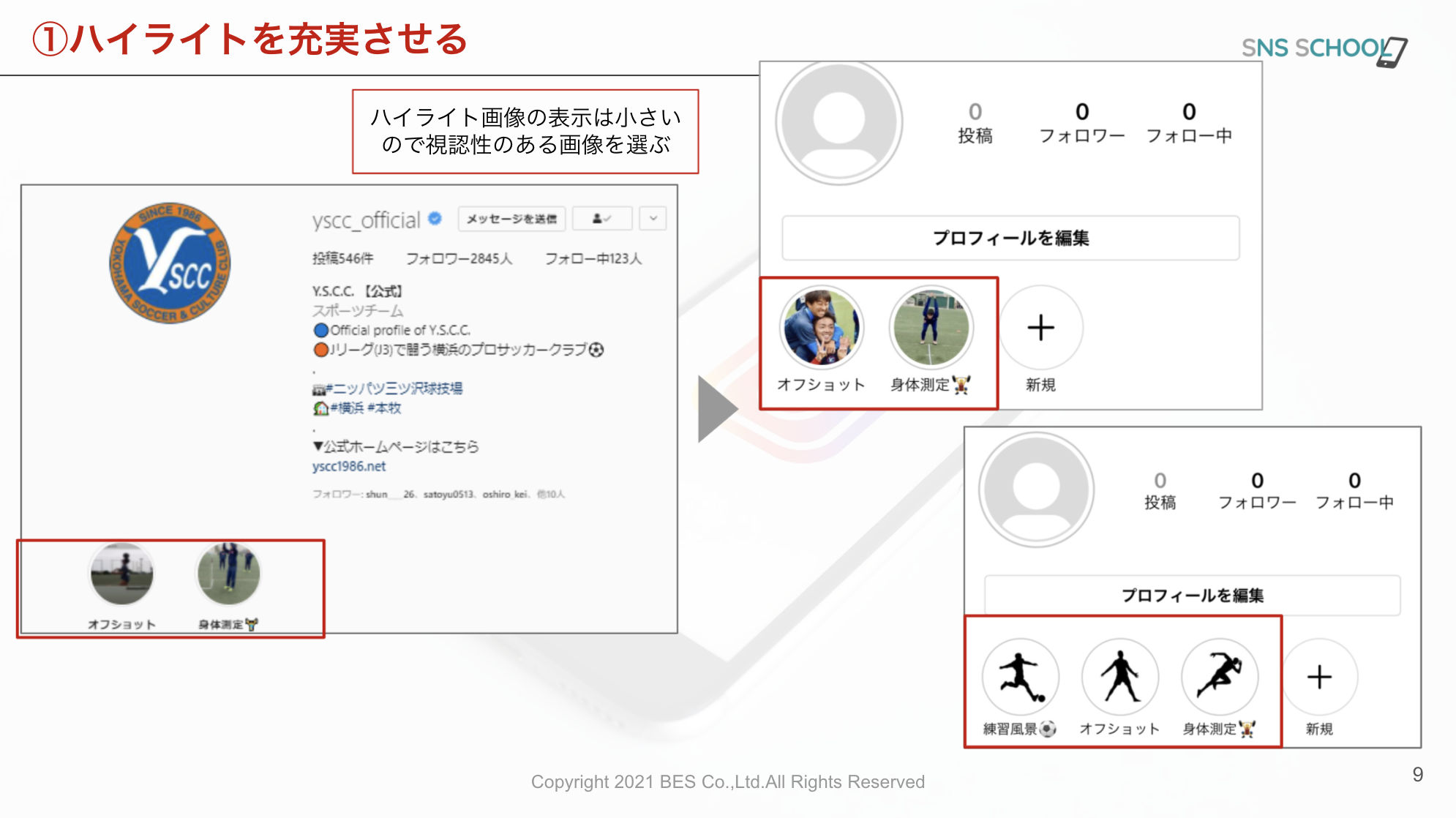1456x818 pixels.
Task: Click the verified badge next to yscc_official
Action: [x=435, y=218]
